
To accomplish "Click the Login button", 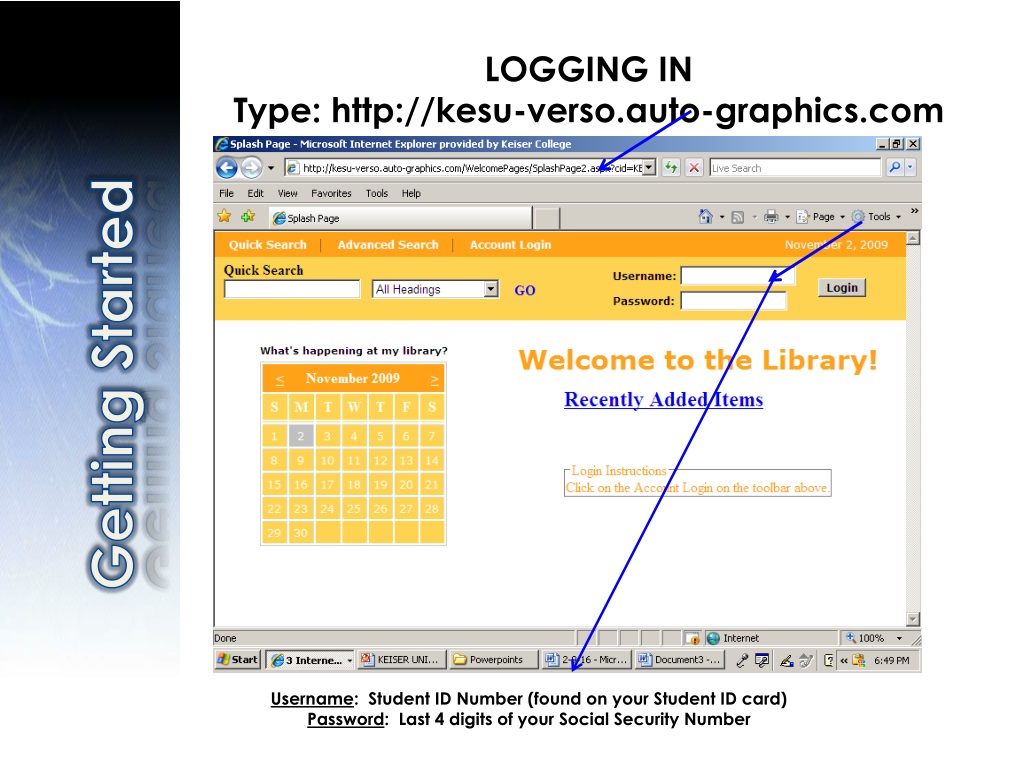I will tap(842, 288).
